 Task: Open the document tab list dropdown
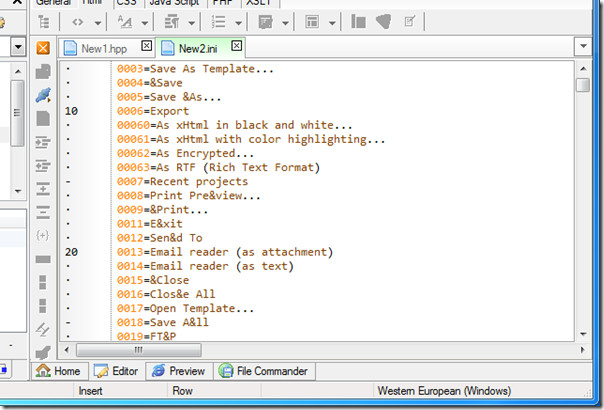pyautogui.click(x=583, y=46)
